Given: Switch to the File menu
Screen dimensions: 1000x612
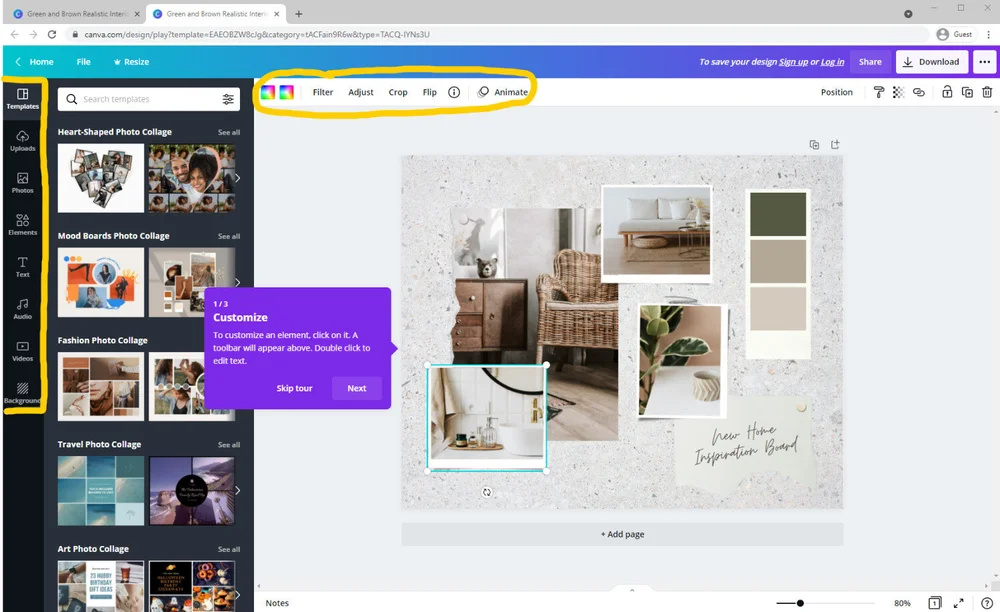Looking at the screenshot, I should pyautogui.click(x=84, y=61).
